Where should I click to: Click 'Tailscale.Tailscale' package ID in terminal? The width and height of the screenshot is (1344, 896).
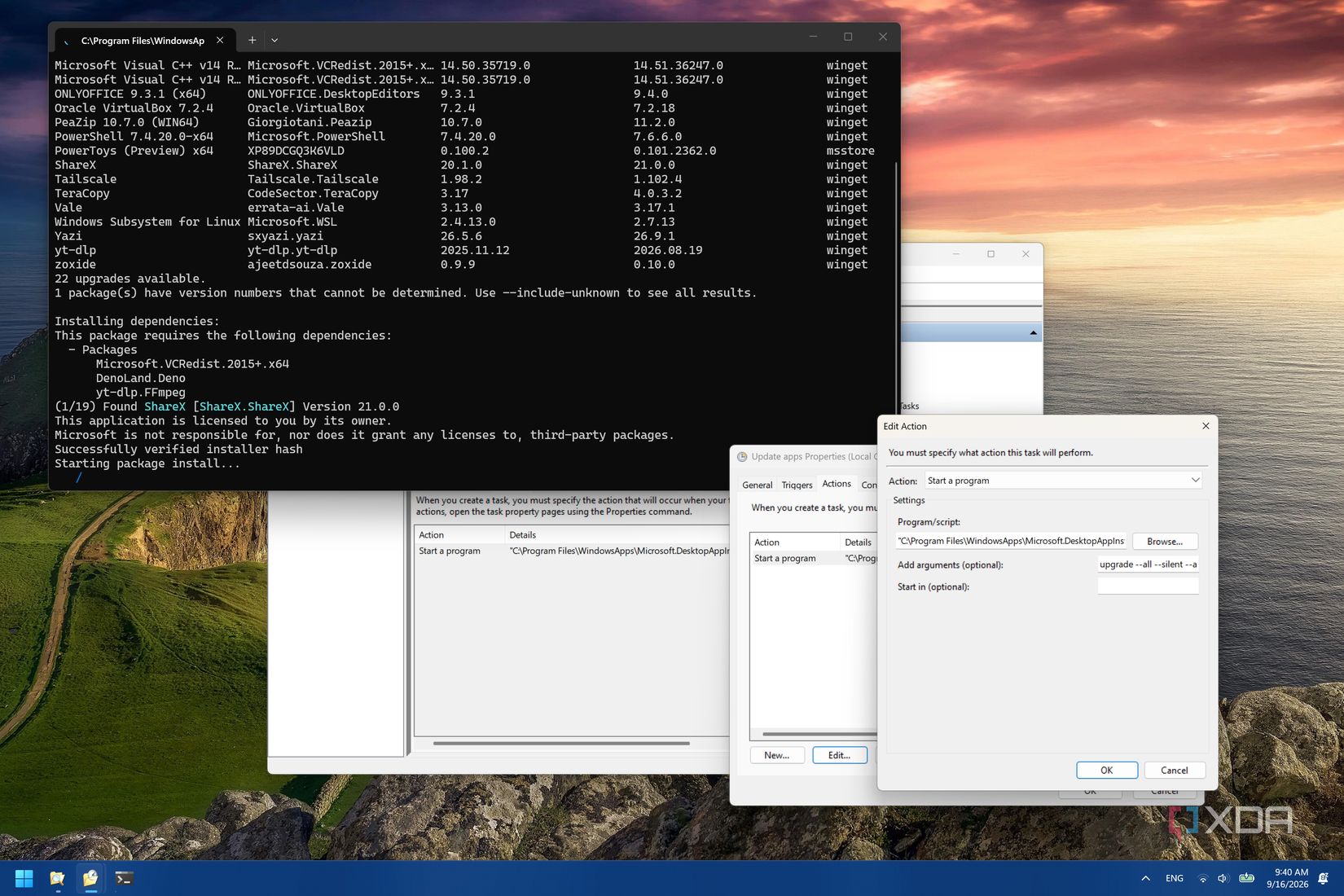coord(313,179)
